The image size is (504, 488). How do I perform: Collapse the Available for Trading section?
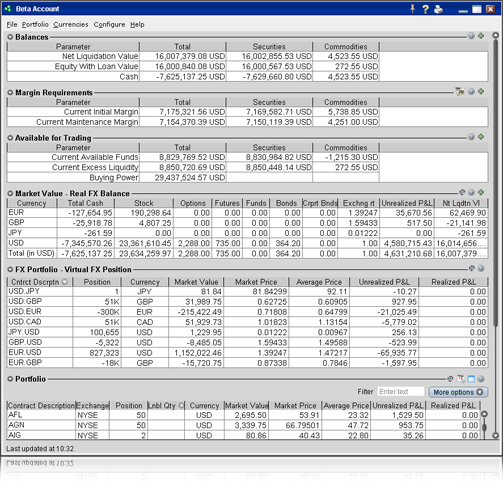click(x=10, y=138)
